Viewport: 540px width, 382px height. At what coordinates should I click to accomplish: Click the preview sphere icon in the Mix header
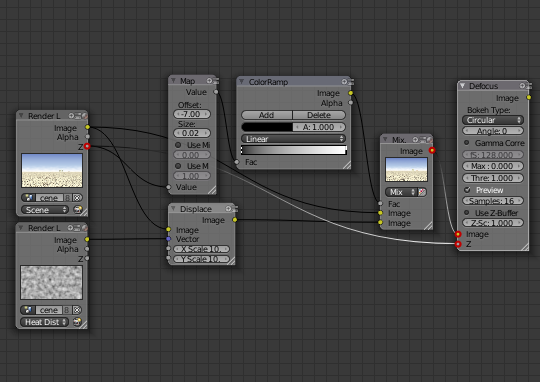[x=429, y=140]
